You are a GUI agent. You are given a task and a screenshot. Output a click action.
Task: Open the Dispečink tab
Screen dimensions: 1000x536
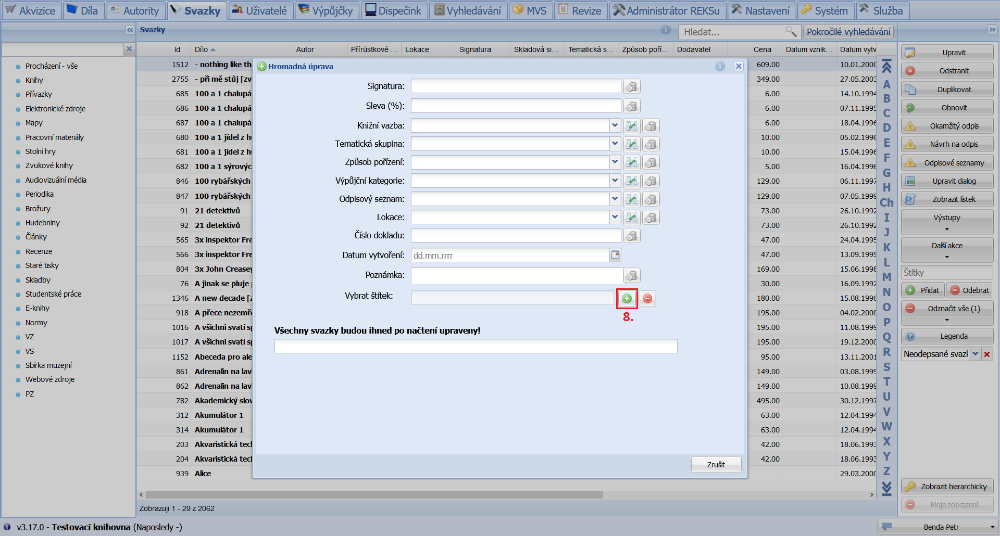click(396, 10)
